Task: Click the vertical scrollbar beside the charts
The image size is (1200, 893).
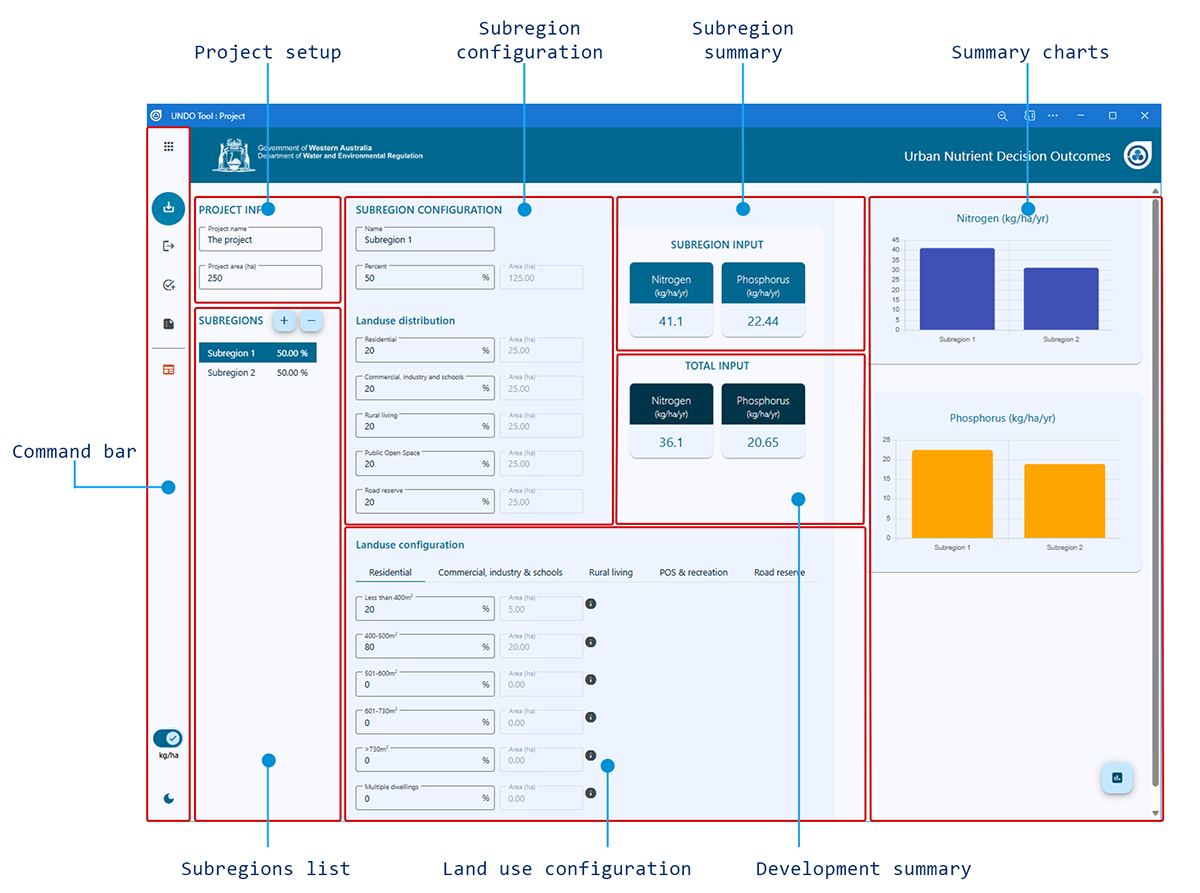Action: [1156, 492]
